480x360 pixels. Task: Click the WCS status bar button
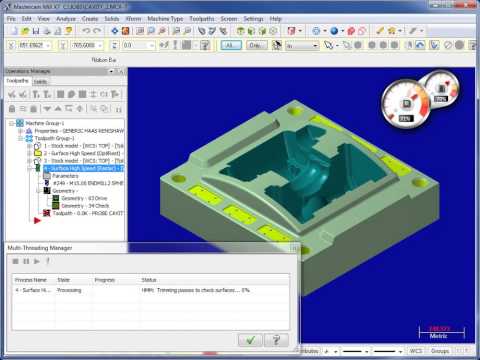tap(416, 351)
